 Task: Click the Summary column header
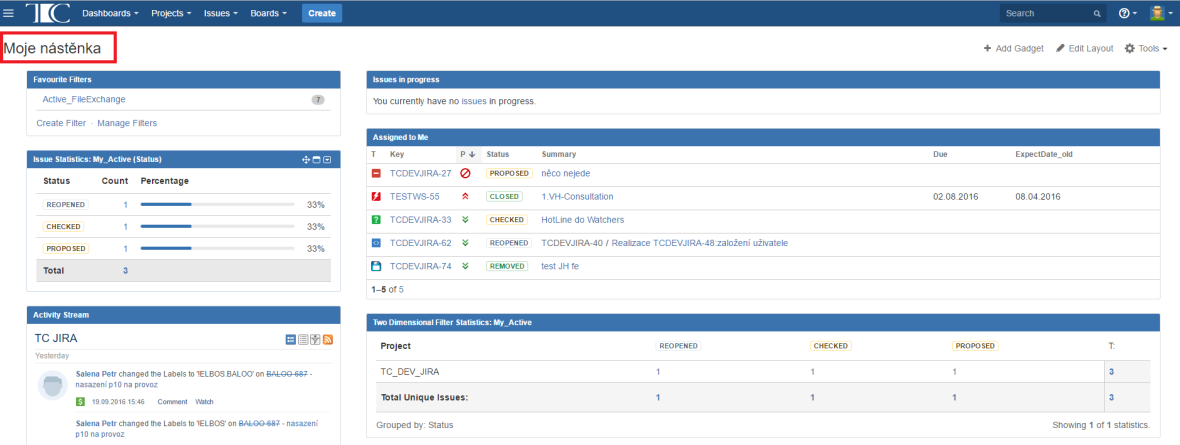click(x=558, y=154)
